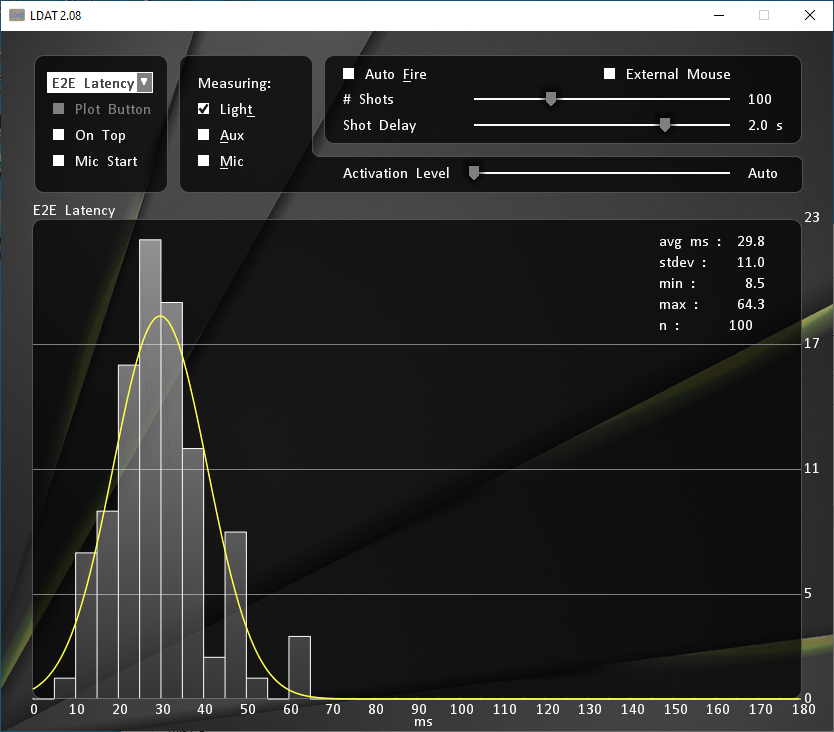
Task: Click the LDAT app icon in title bar
Action: pyautogui.click(x=17, y=15)
